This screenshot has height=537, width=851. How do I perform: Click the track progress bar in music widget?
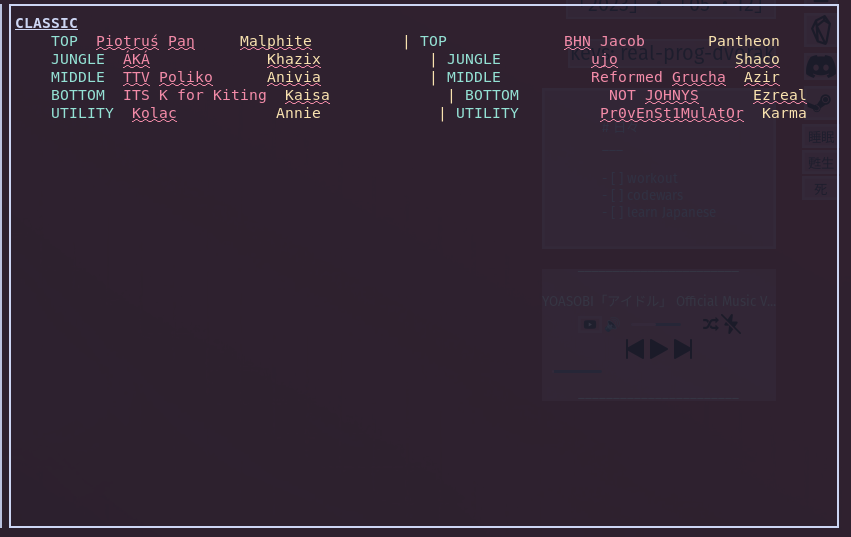pyautogui.click(x=577, y=372)
